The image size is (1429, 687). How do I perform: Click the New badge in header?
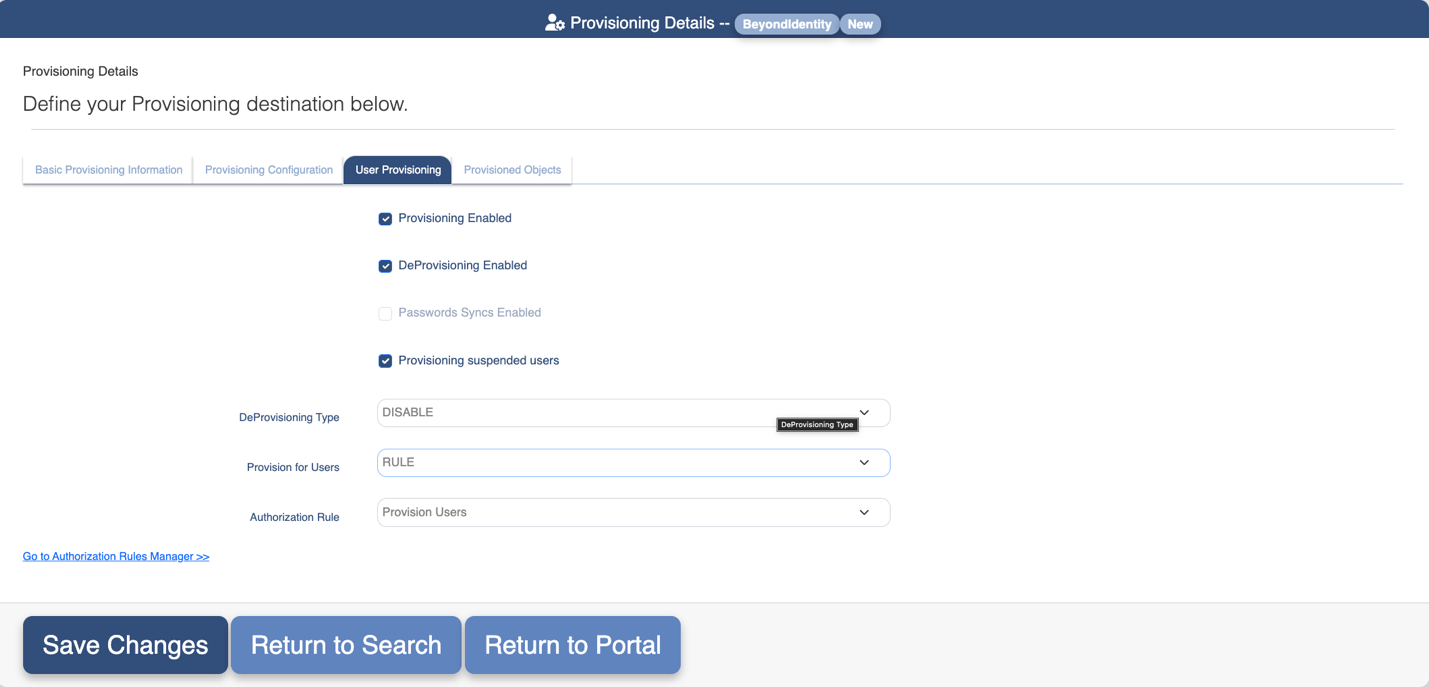pyautogui.click(x=860, y=24)
